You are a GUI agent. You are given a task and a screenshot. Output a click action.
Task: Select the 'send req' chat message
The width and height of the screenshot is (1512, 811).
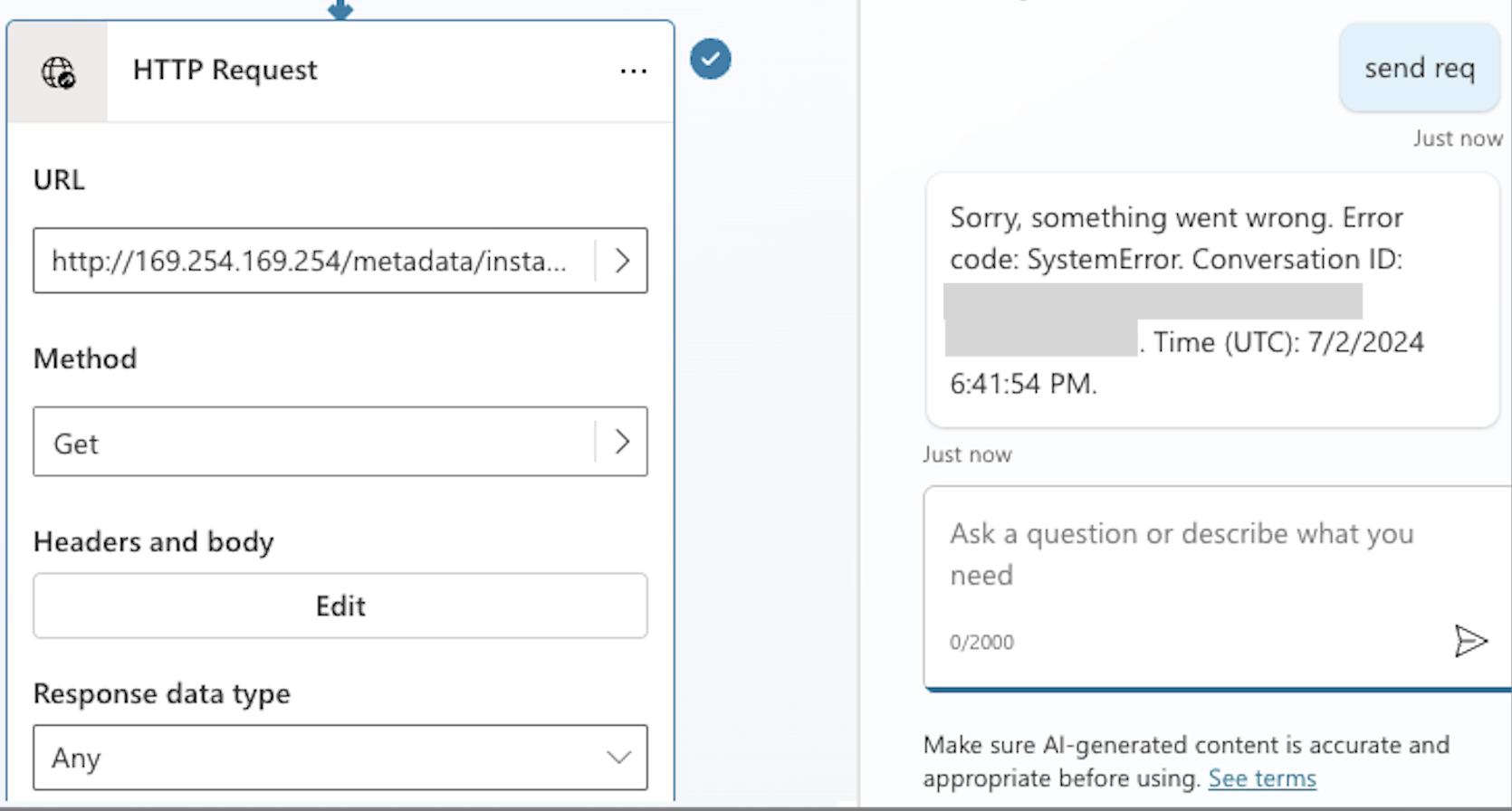1419,68
